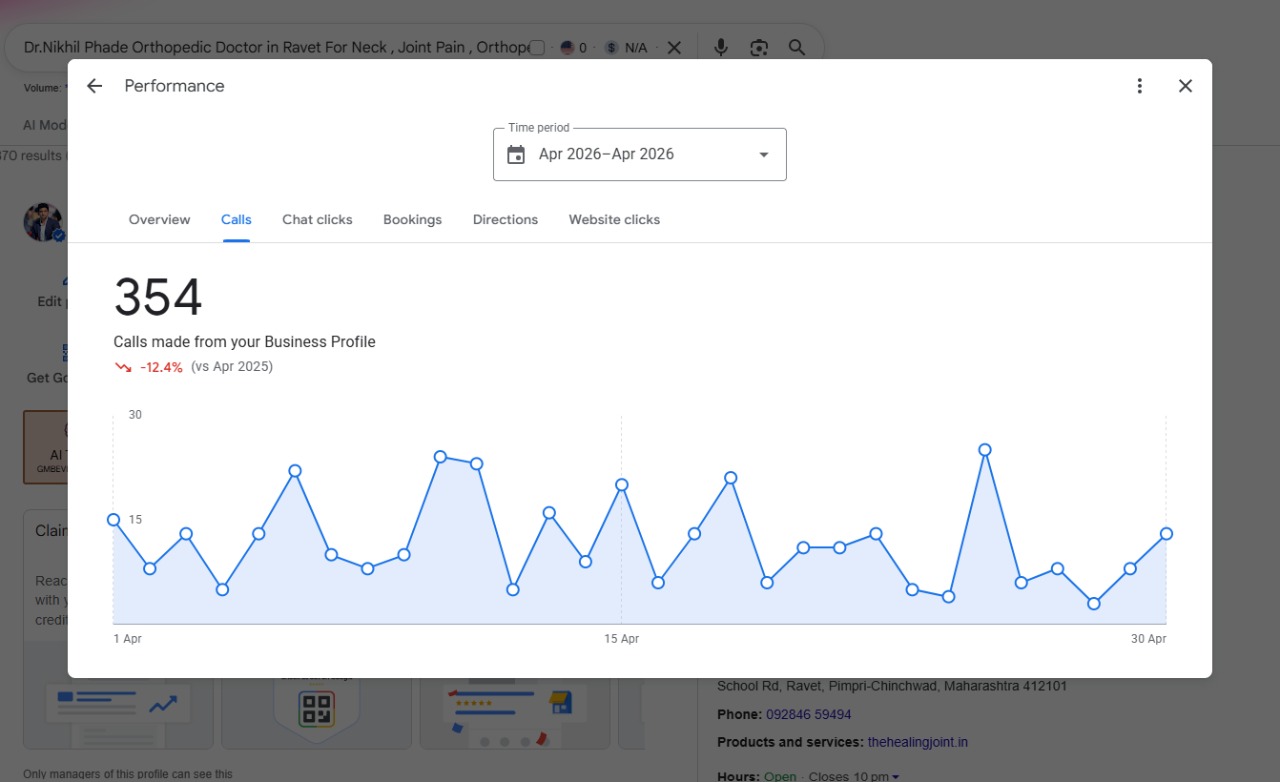Screen dimensions: 1280x782
Task: Tick the checkbox in the search bar
Action: [537, 47]
